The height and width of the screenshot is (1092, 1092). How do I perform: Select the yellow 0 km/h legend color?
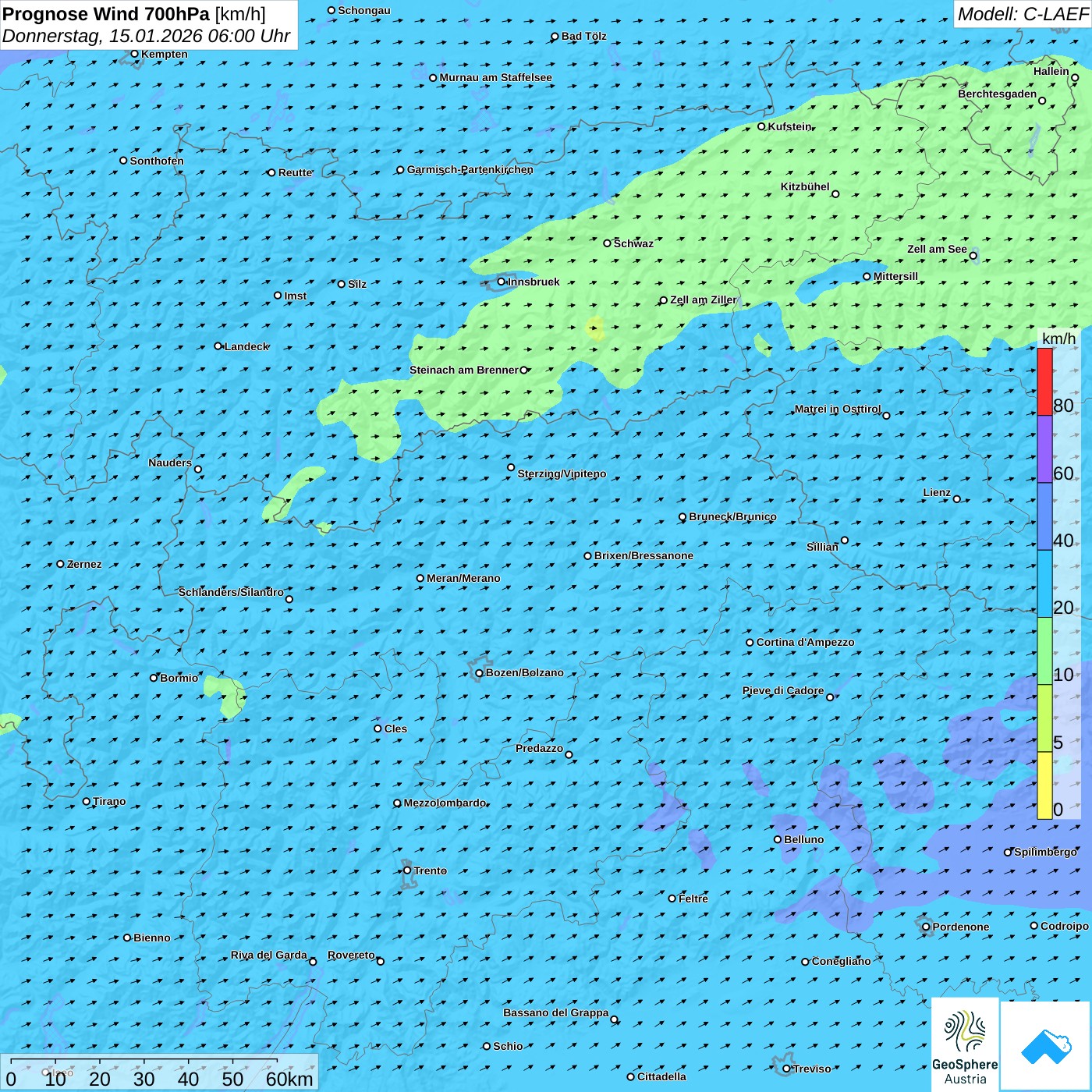coord(1044,785)
